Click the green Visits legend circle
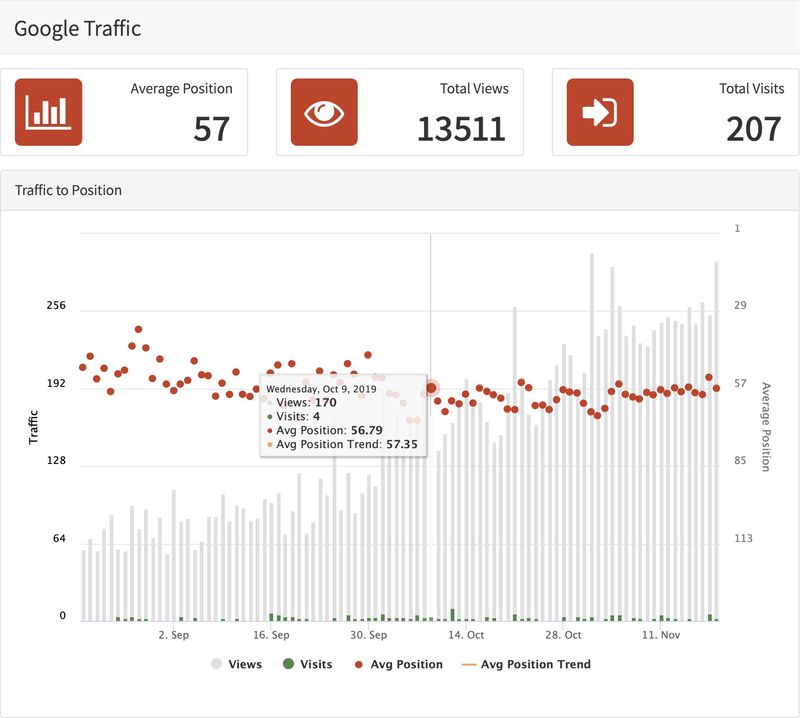 (x=288, y=664)
